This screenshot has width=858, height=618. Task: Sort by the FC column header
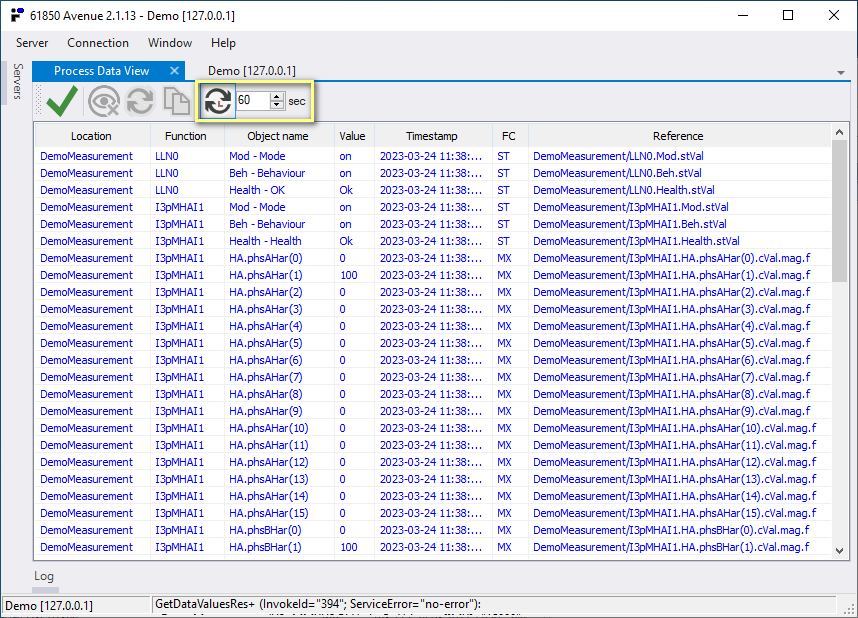508,136
